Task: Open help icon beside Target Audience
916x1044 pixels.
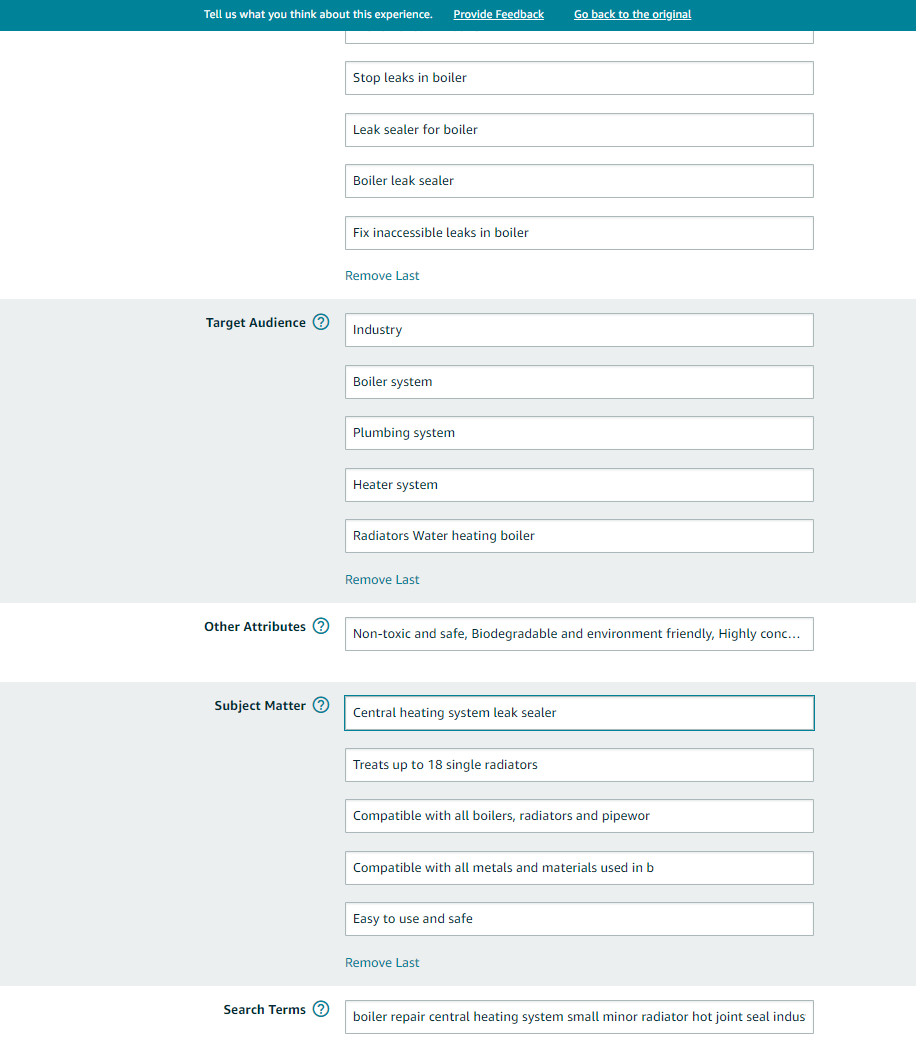Action: 321,322
